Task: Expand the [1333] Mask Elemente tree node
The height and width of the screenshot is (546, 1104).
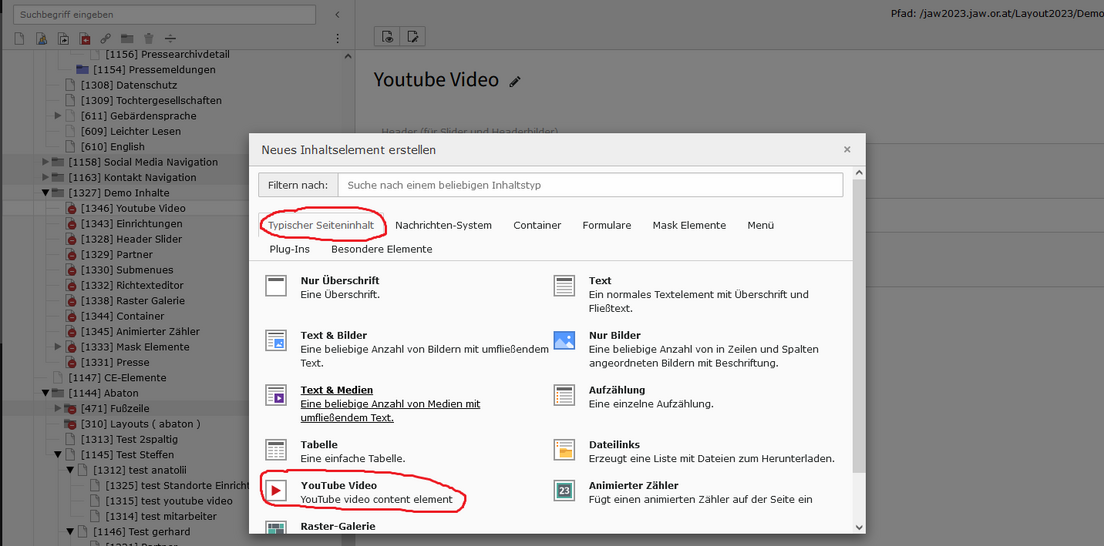Action: pyautogui.click(x=58, y=347)
